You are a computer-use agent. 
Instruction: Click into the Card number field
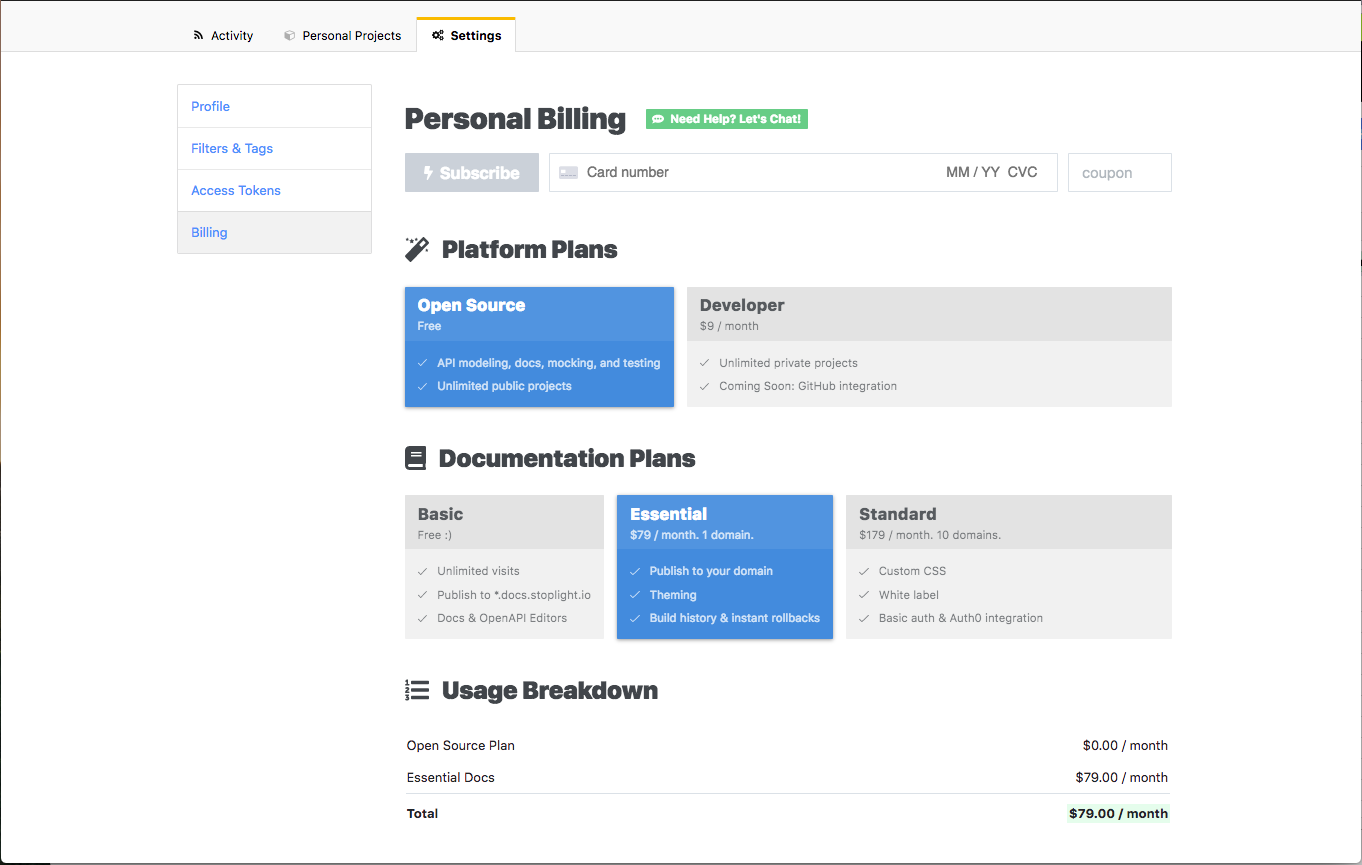coord(750,173)
